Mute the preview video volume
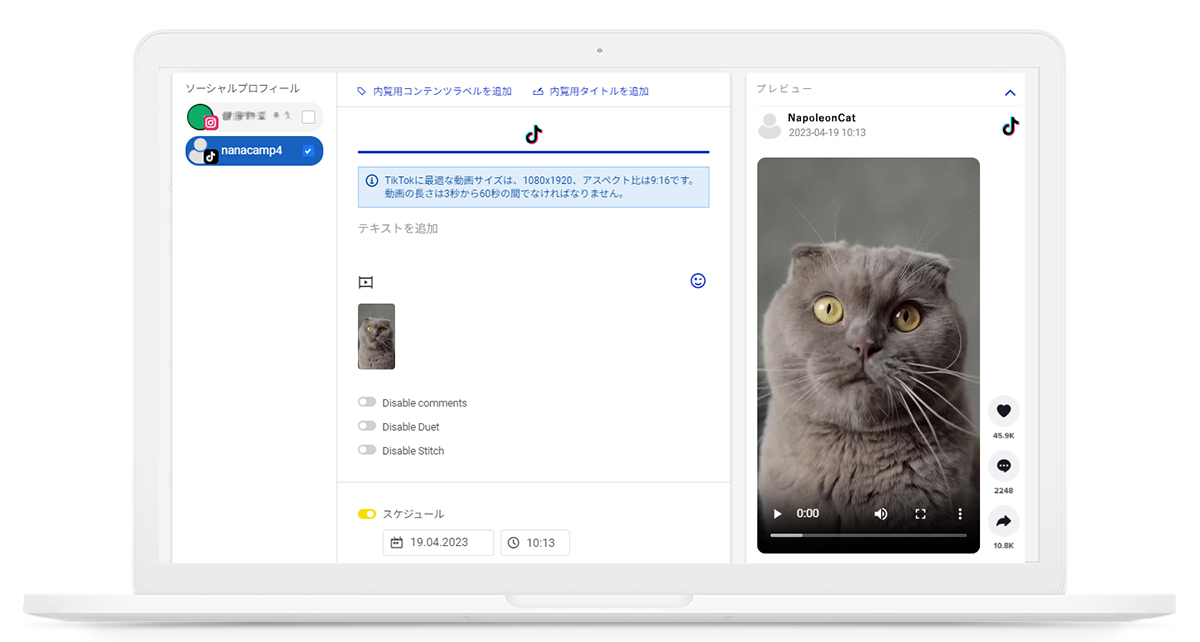 [881, 514]
